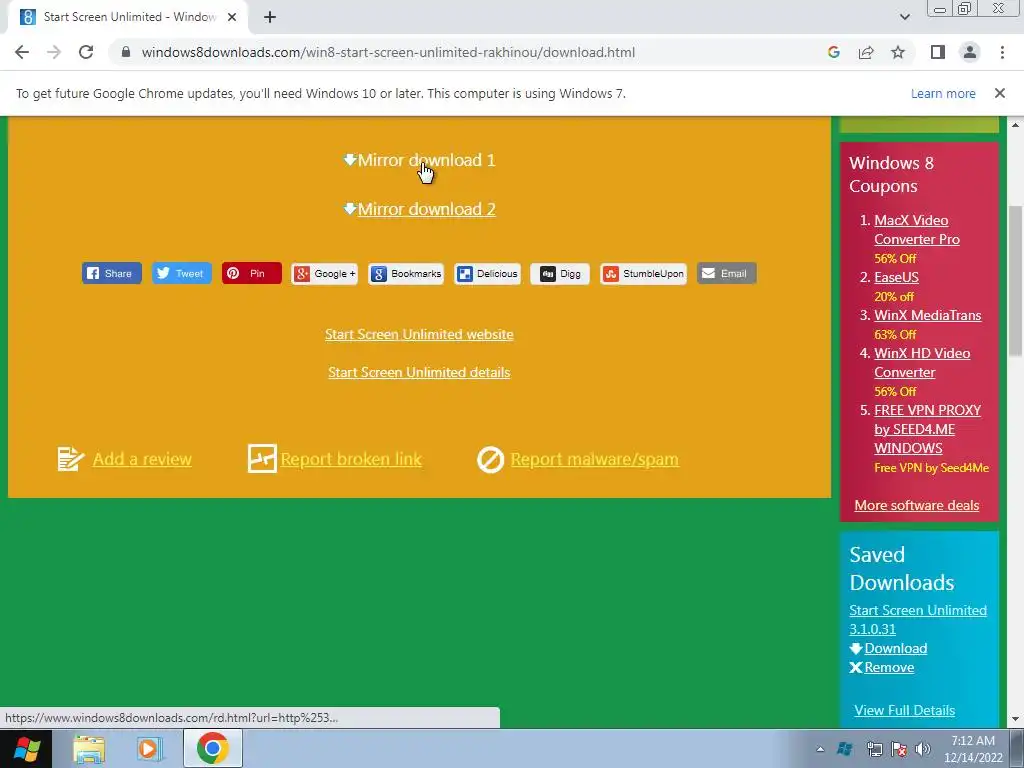
Task: Dismiss the Chrome update notice bar
Action: coord(999,93)
